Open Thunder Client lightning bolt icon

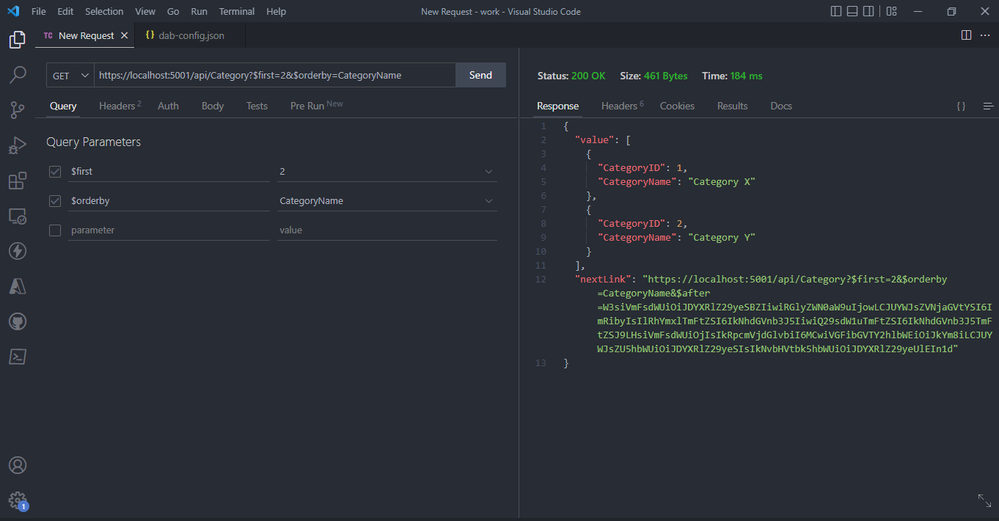17,251
